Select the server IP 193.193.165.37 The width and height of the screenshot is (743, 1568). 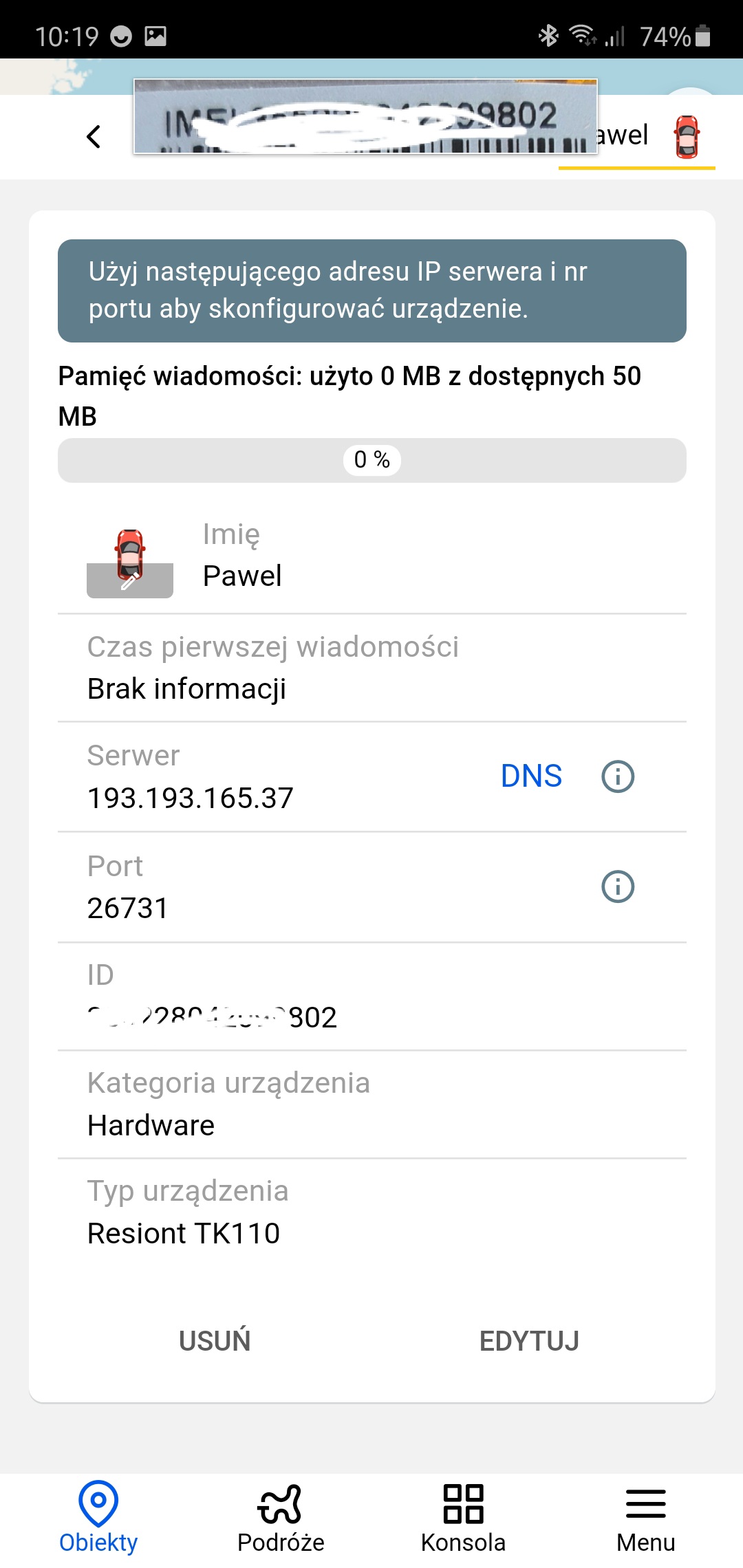(x=190, y=798)
